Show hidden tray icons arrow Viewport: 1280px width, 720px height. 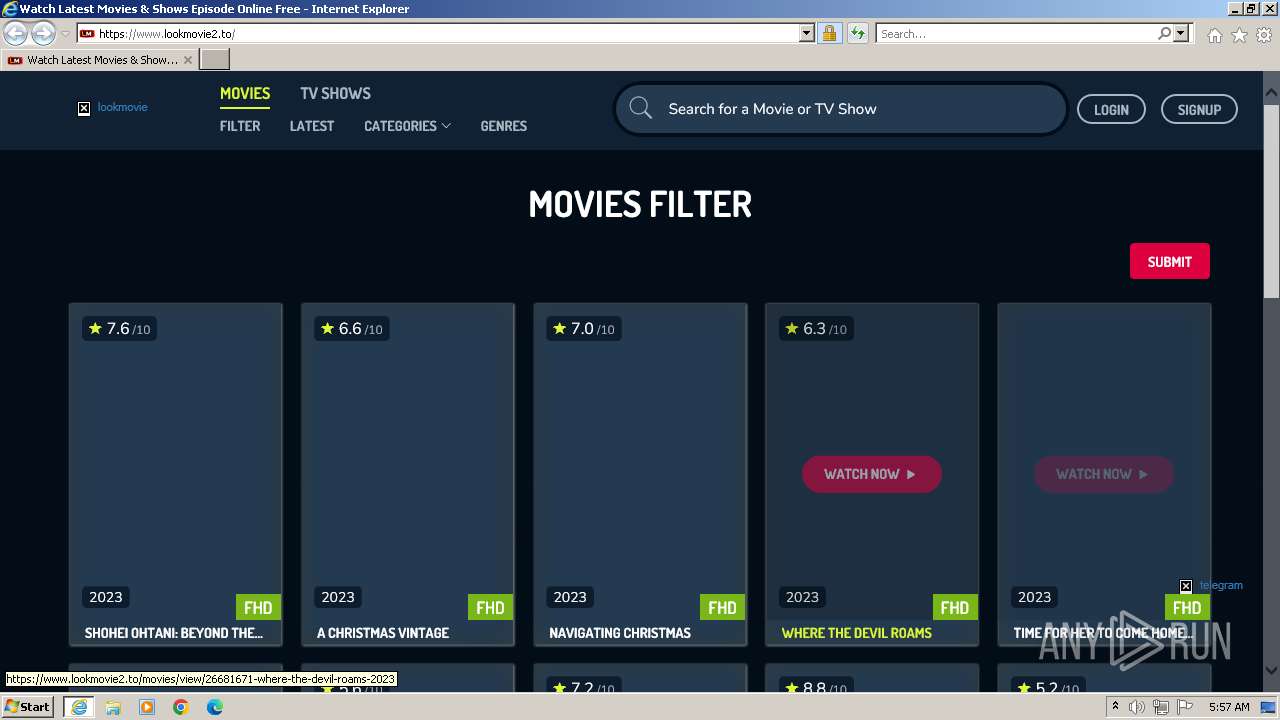[x=1115, y=706]
